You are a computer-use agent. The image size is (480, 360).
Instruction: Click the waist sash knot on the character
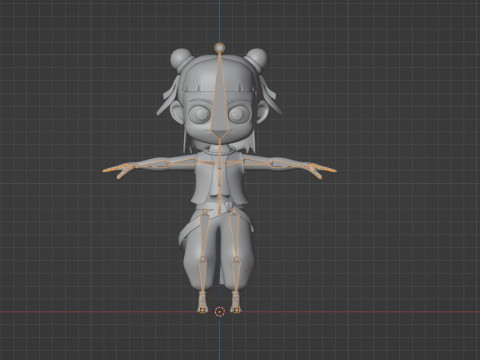[x=228, y=206]
